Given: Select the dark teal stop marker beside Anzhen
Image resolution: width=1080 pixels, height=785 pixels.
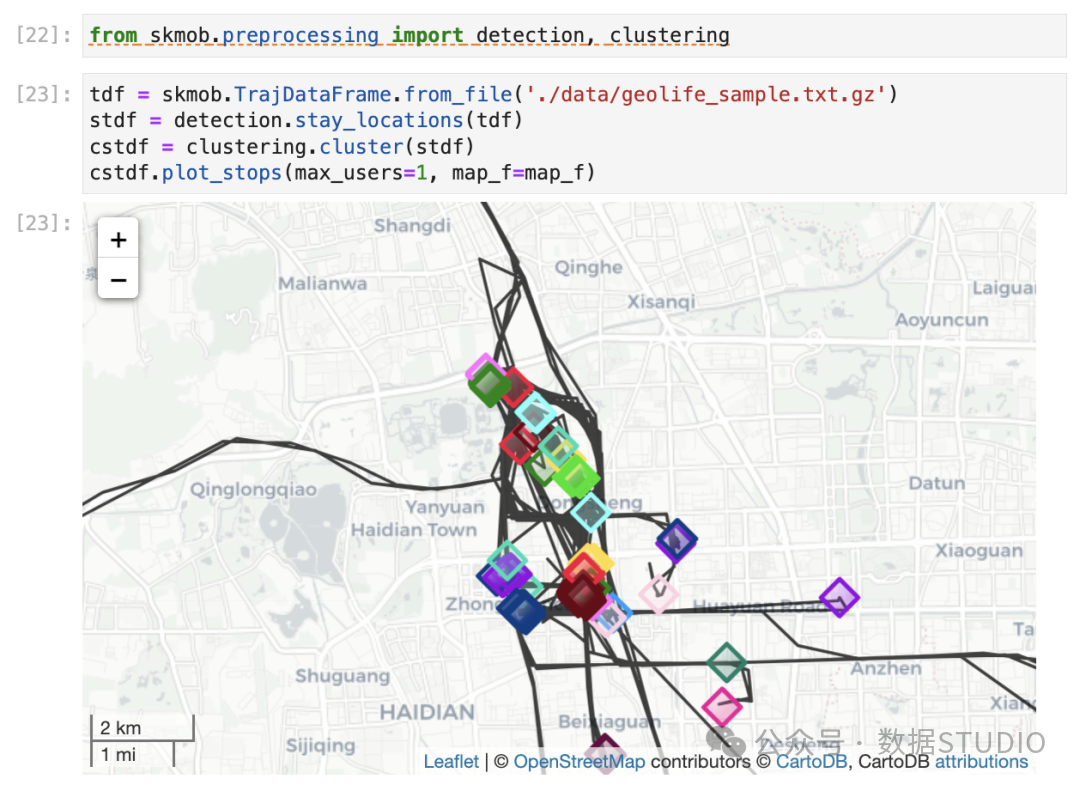Looking at the screenshot, I should [x=727, y=662].
